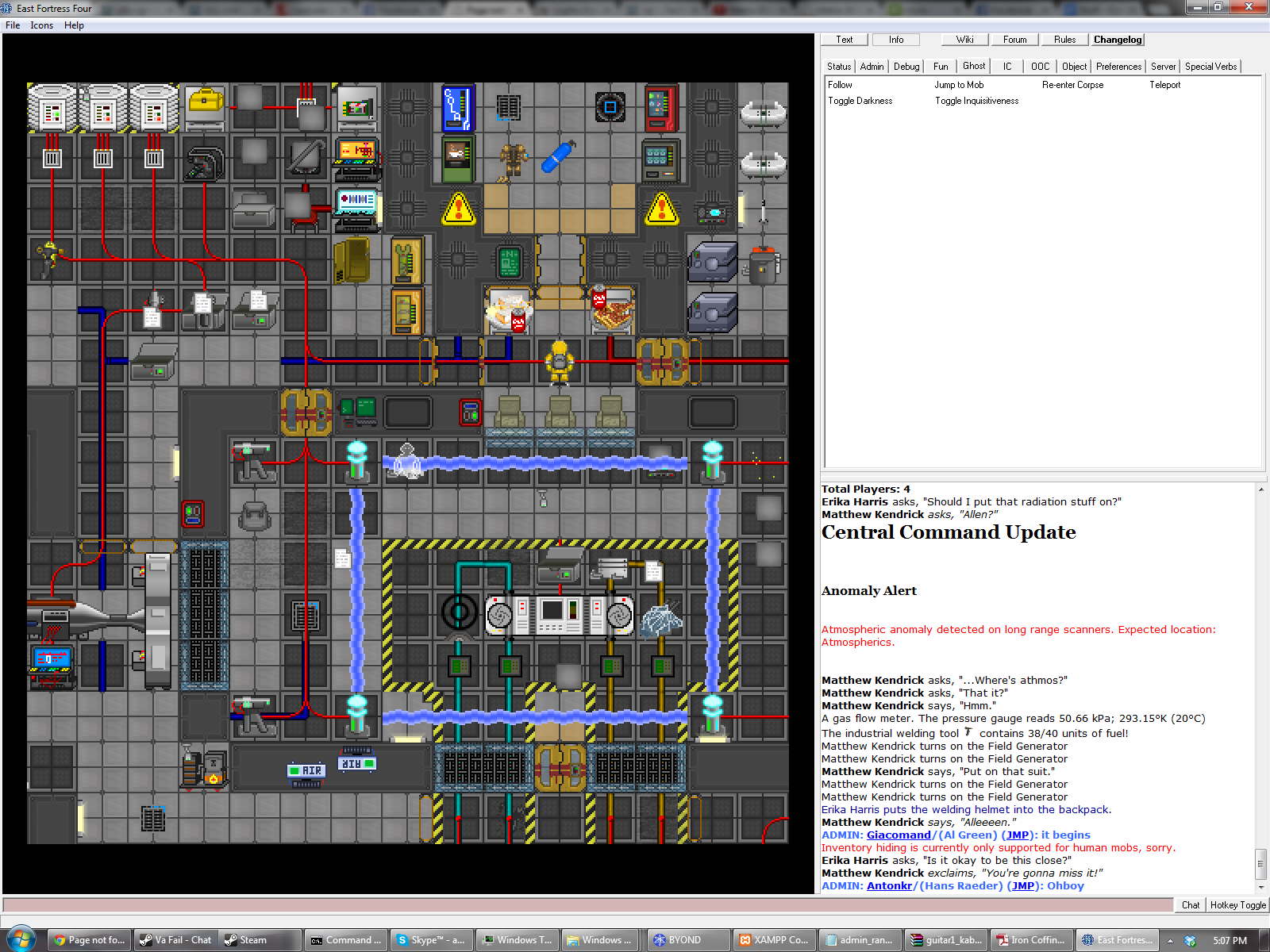Click the top-left field generator
Viewport: 1270px width, 952px height.
point(357,463)
